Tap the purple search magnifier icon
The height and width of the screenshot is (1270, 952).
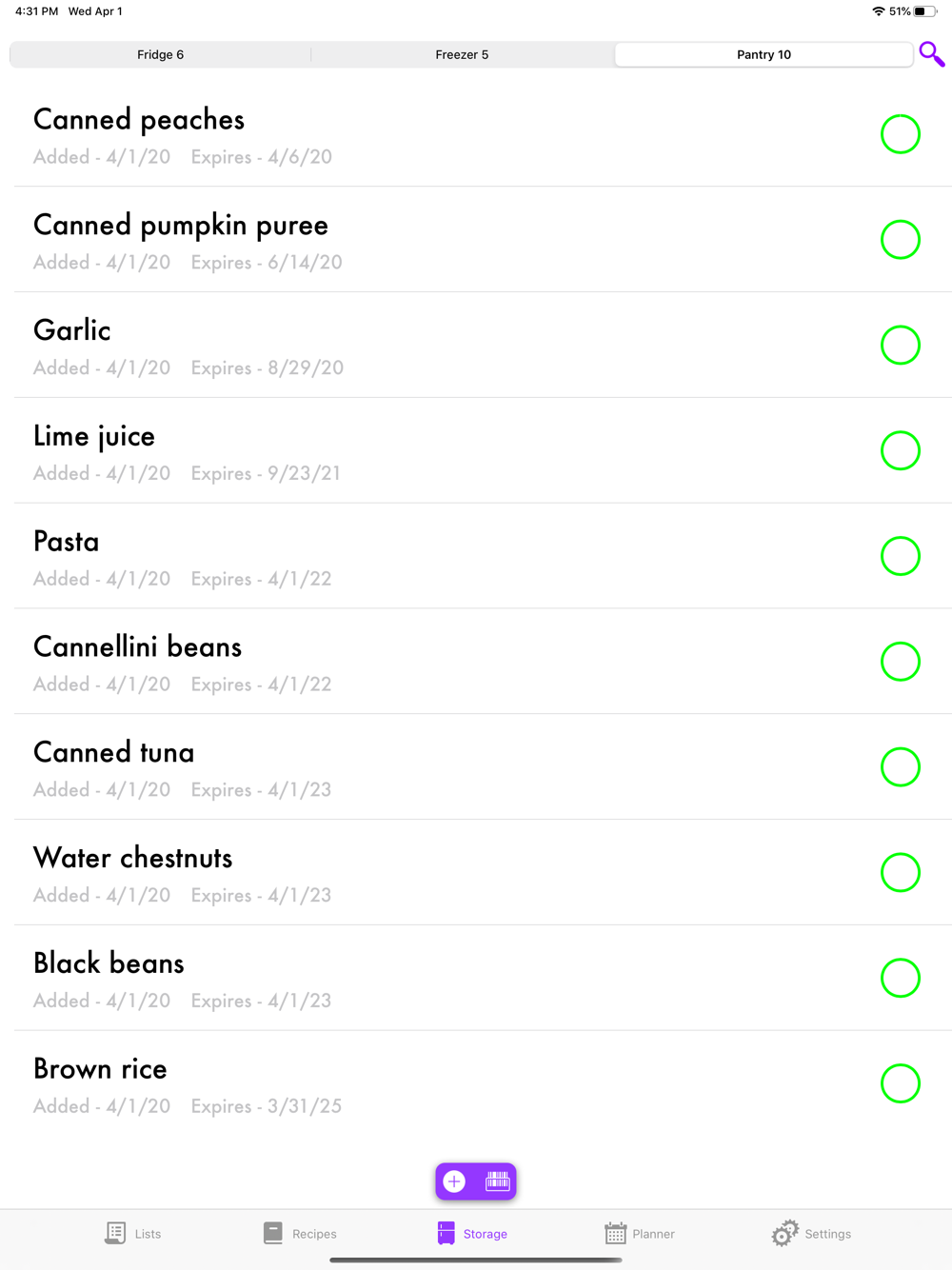(931, 54)
